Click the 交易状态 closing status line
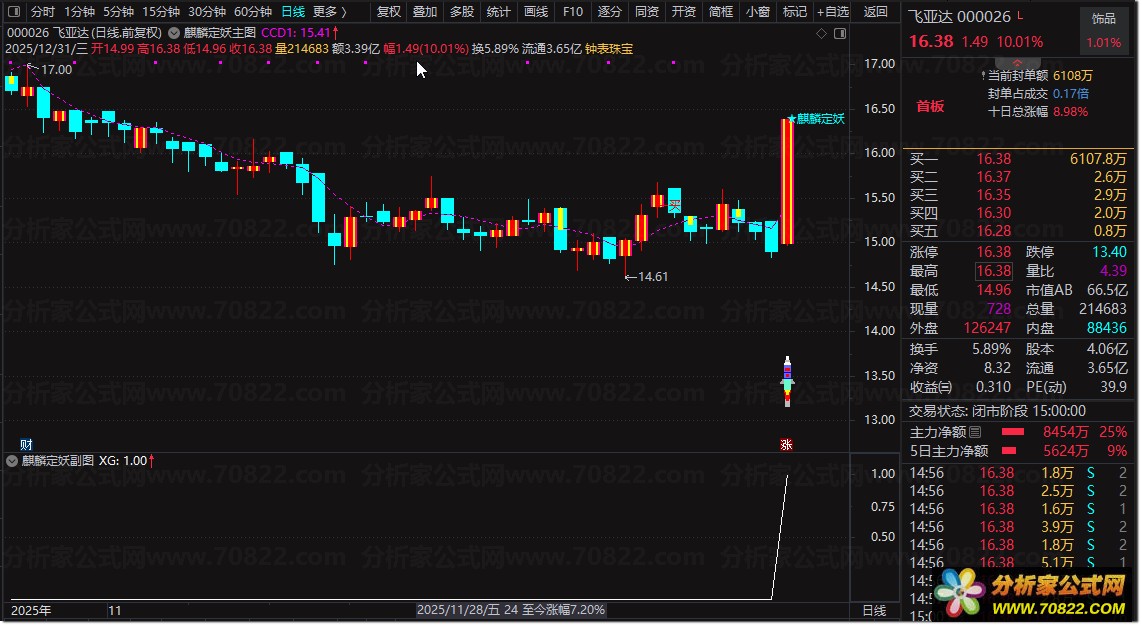This screenshot has height=625, width=1142. [997, 411]
